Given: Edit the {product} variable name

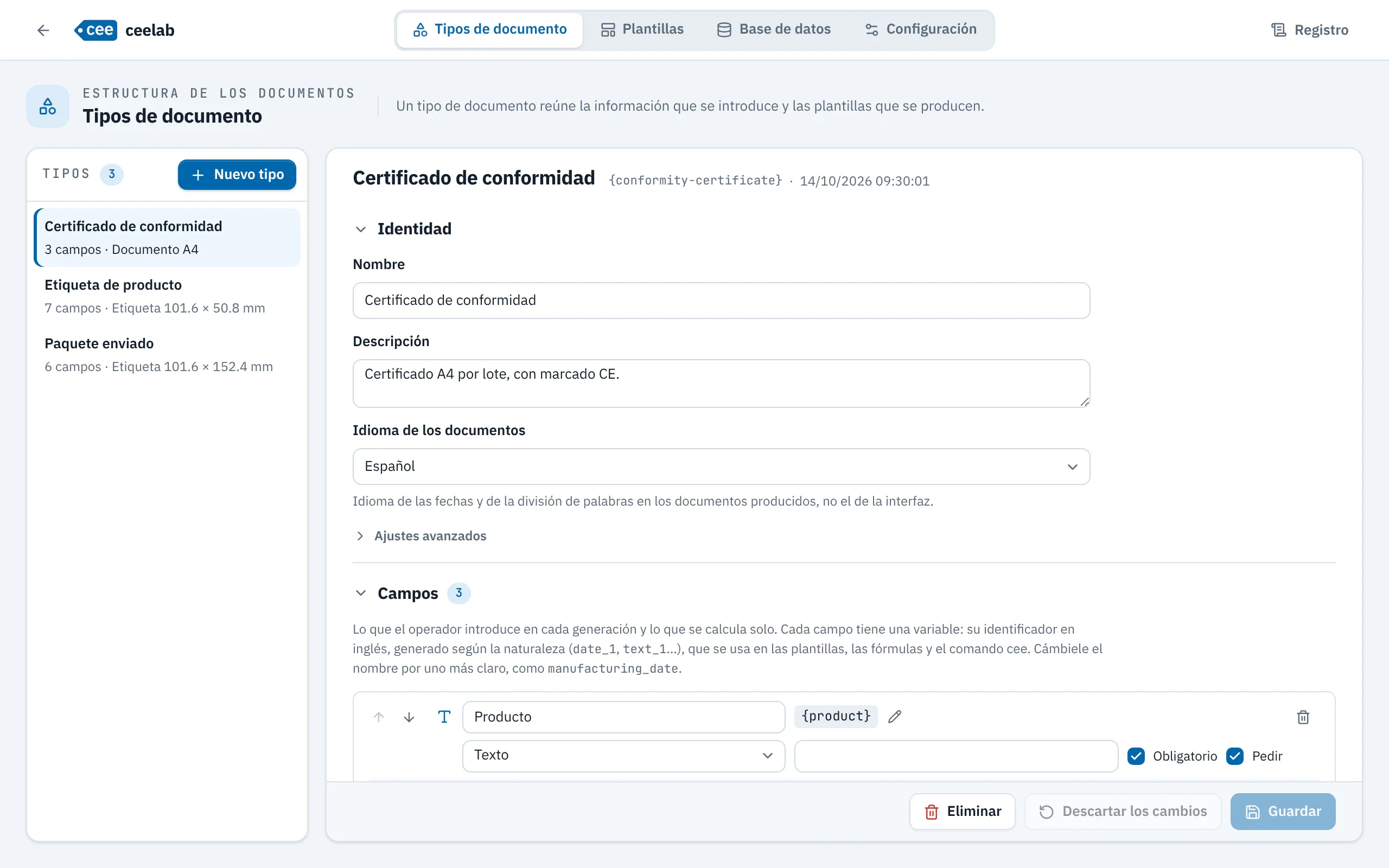Looking at the screenshot, I should 895,717.
